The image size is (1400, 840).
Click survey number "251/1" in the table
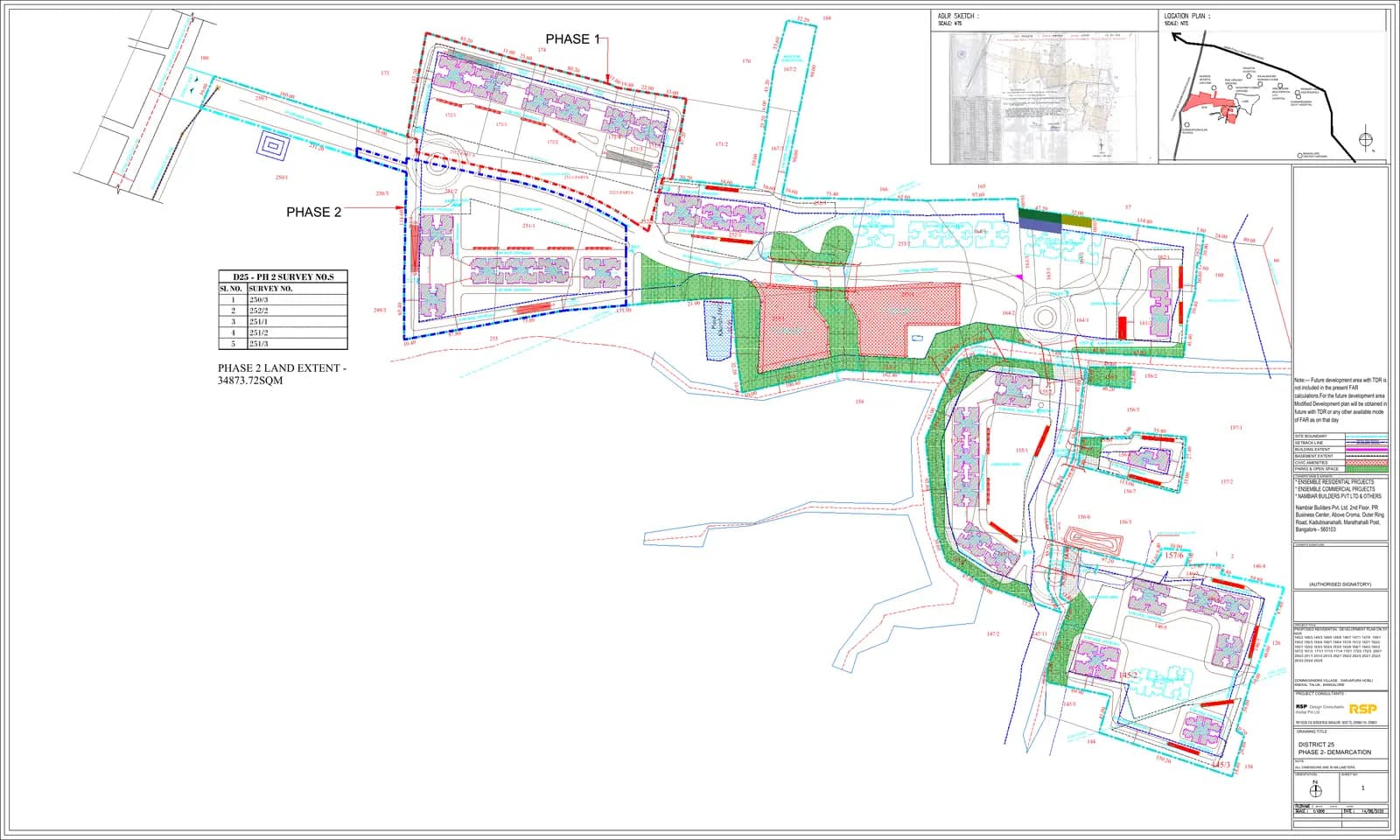(259, 322)
